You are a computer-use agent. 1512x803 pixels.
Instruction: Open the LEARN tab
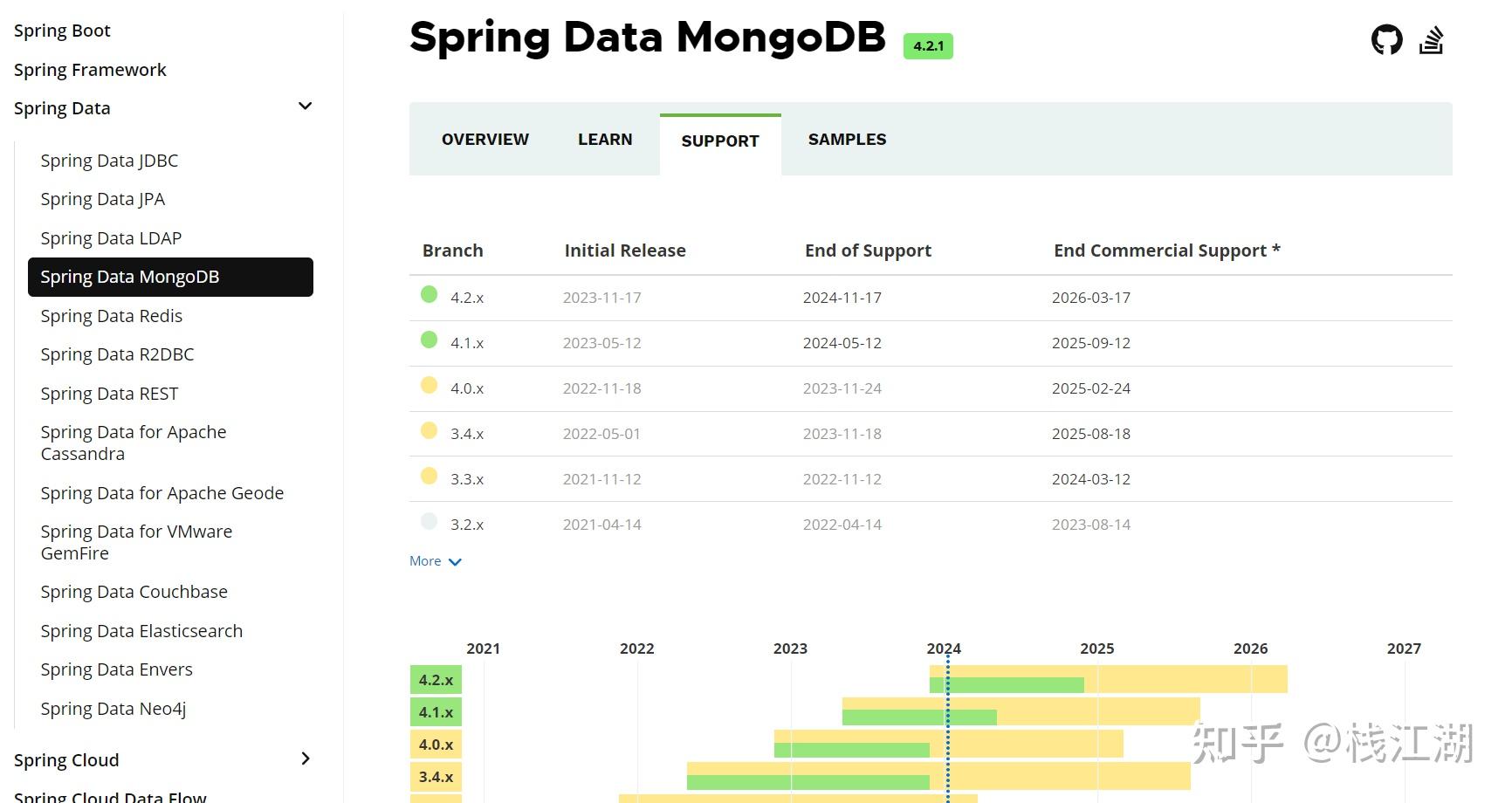pos(605,140)
